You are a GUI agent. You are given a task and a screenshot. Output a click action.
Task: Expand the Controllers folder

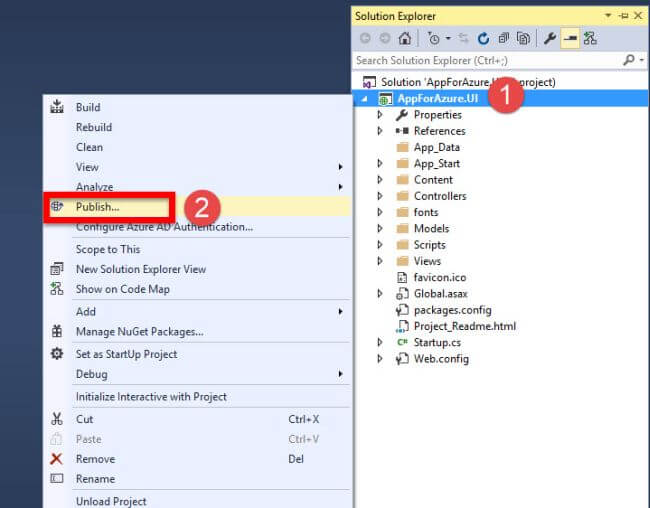[x=380, y=196]
